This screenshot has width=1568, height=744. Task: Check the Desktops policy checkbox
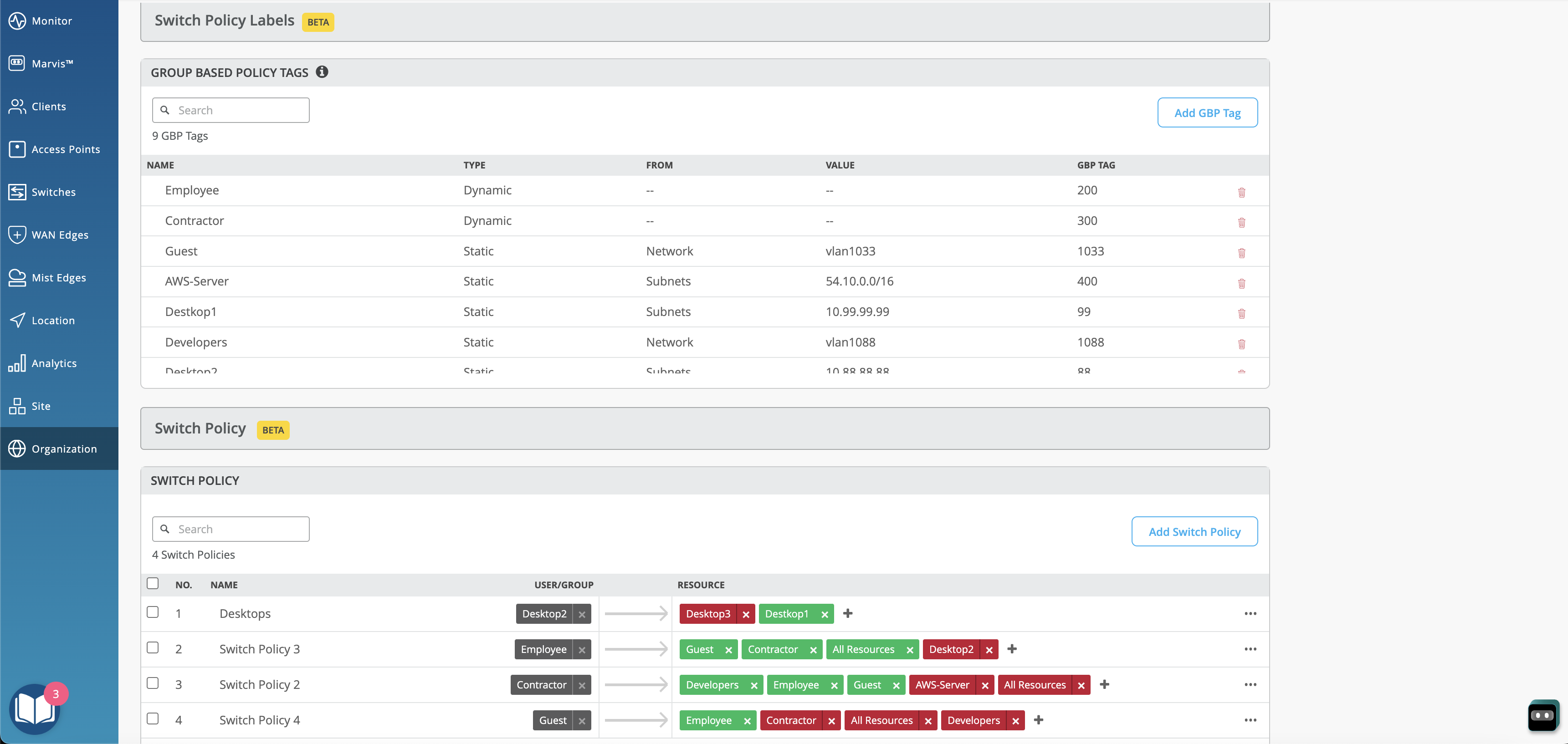153,612
